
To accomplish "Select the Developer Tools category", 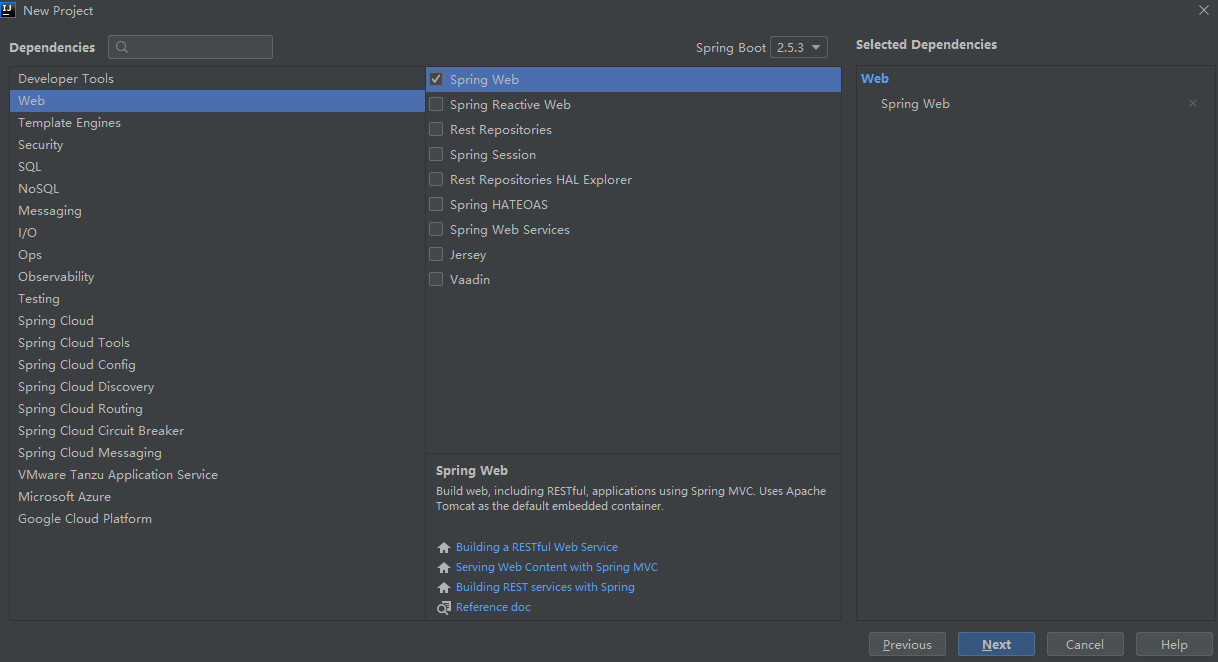I will pyautogui.click(x=217, y=79).
